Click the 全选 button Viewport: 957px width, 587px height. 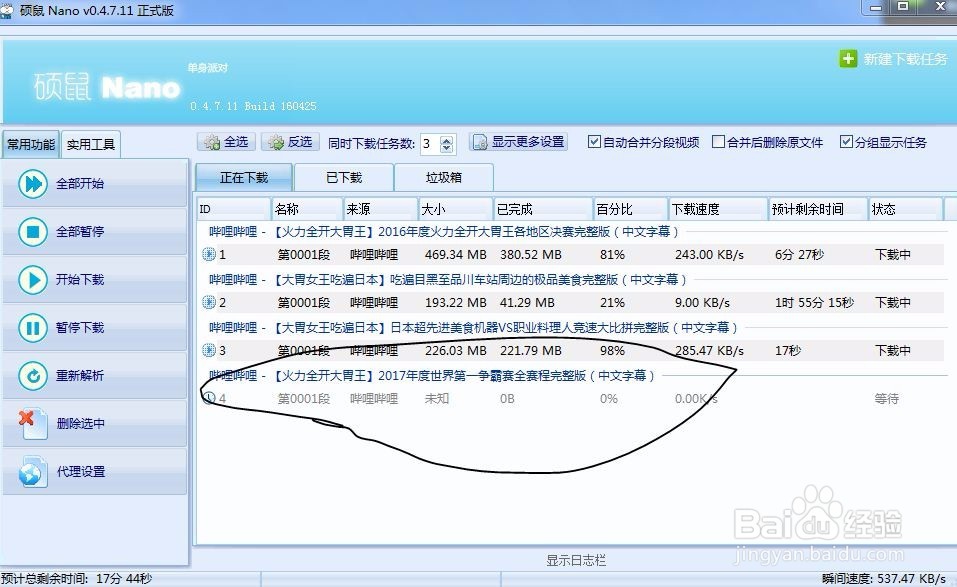pyautogui.click(x=226, y=142)
